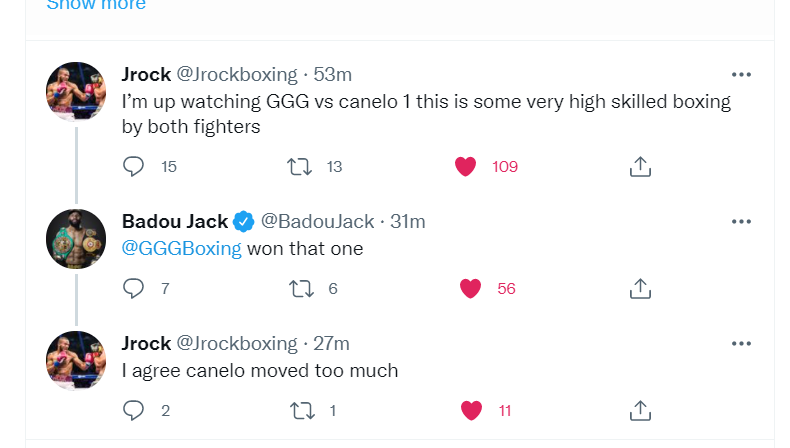The height and width of the screenshot is (448, 790).
Task: Open more options on Badou Jack's tweet
Action: tap(741, 222)
